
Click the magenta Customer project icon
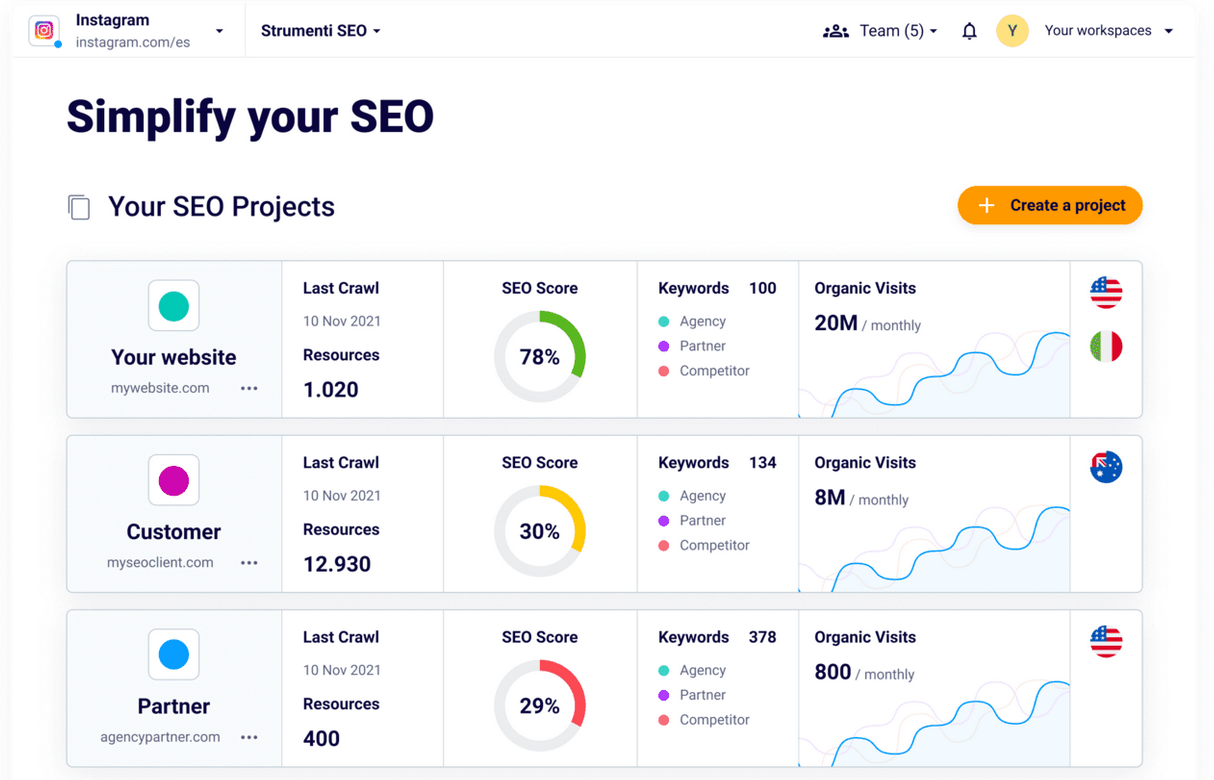pyautogui.click(x=174, y=481)
